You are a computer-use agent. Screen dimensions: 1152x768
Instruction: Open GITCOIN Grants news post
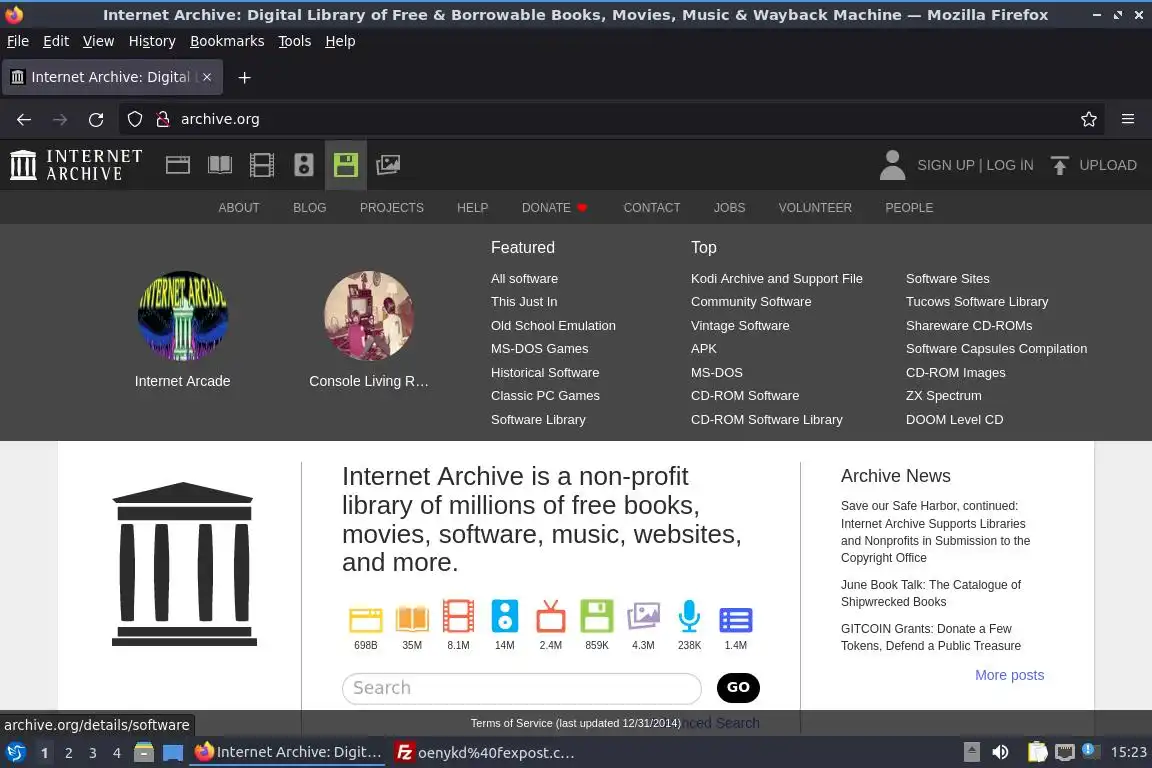pos(930,637)
